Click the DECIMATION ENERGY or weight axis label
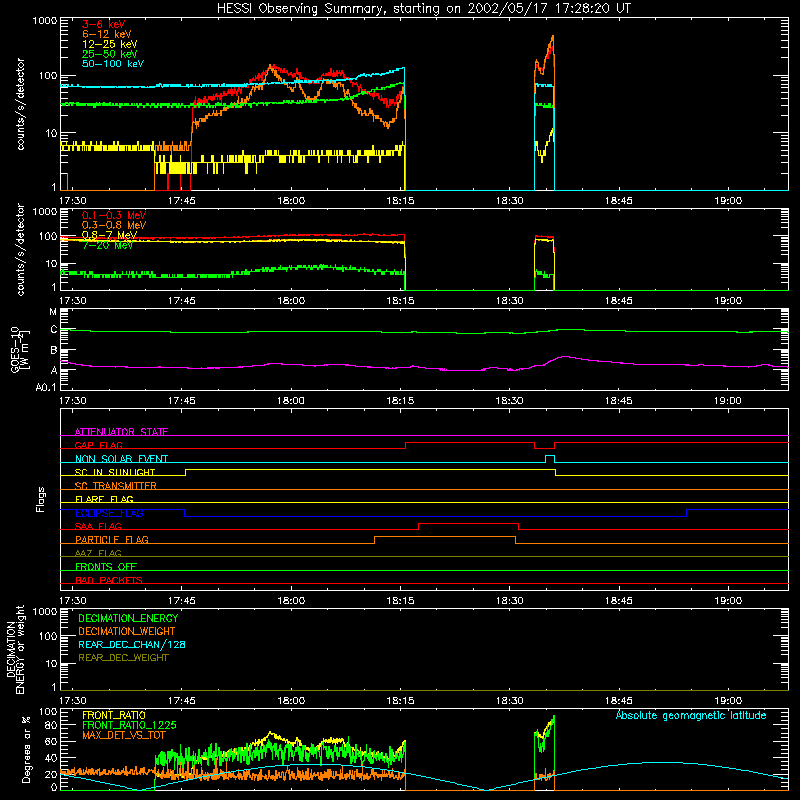 [15, 649]
